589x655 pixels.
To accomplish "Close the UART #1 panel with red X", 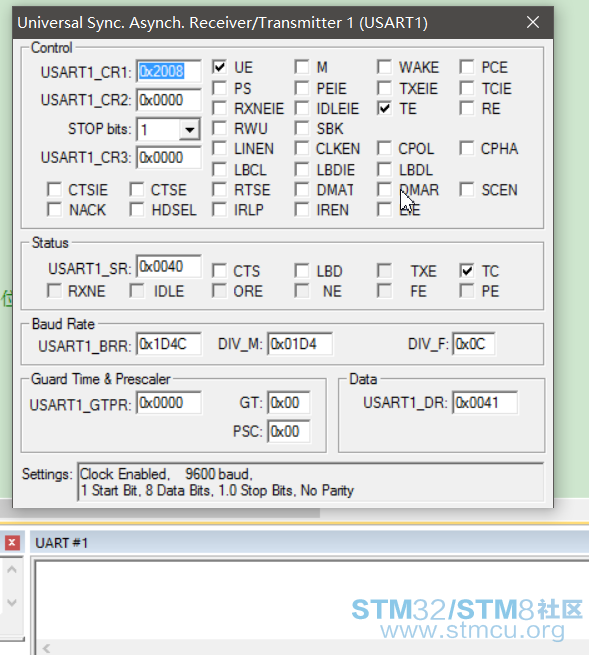I will point(12,543).
